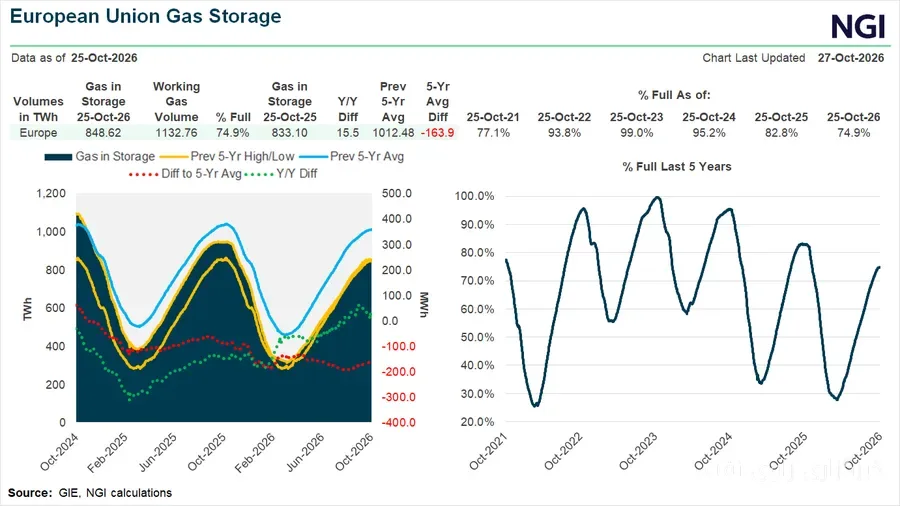
Task: Click the Oct-2024 label on the storage chart
Action: point(59,452)
